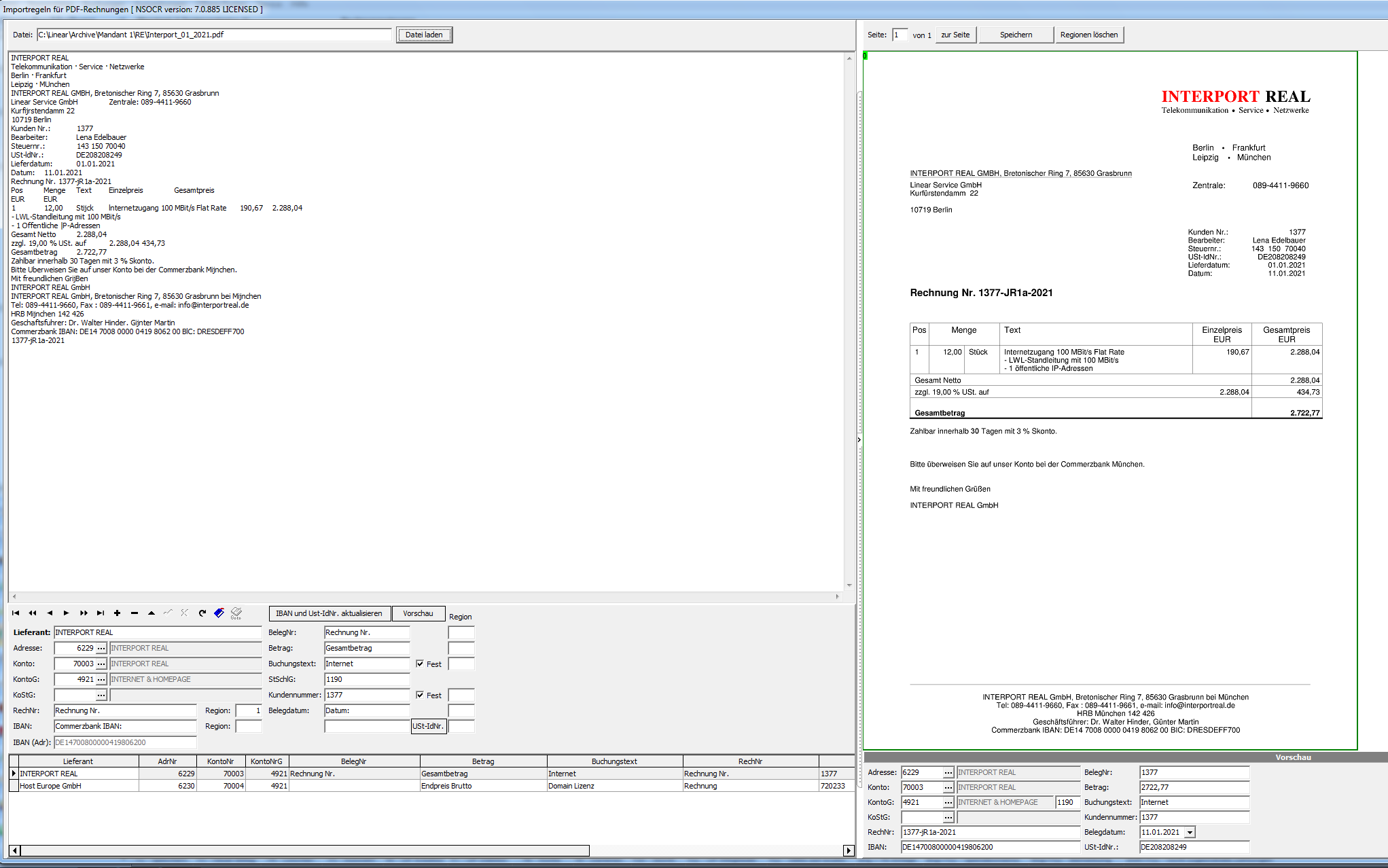Click the blue bookmark icon in the navigator

(x=219, y=613)
